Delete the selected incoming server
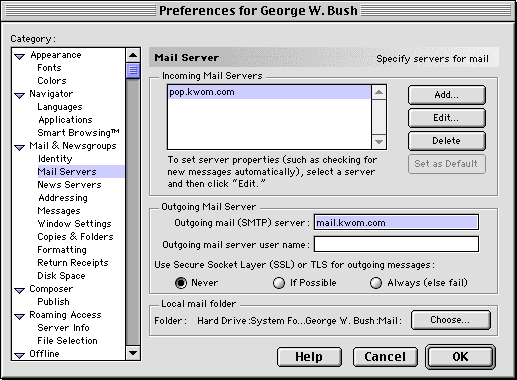This screenshot has height=380, width=517. click(447, 141)
